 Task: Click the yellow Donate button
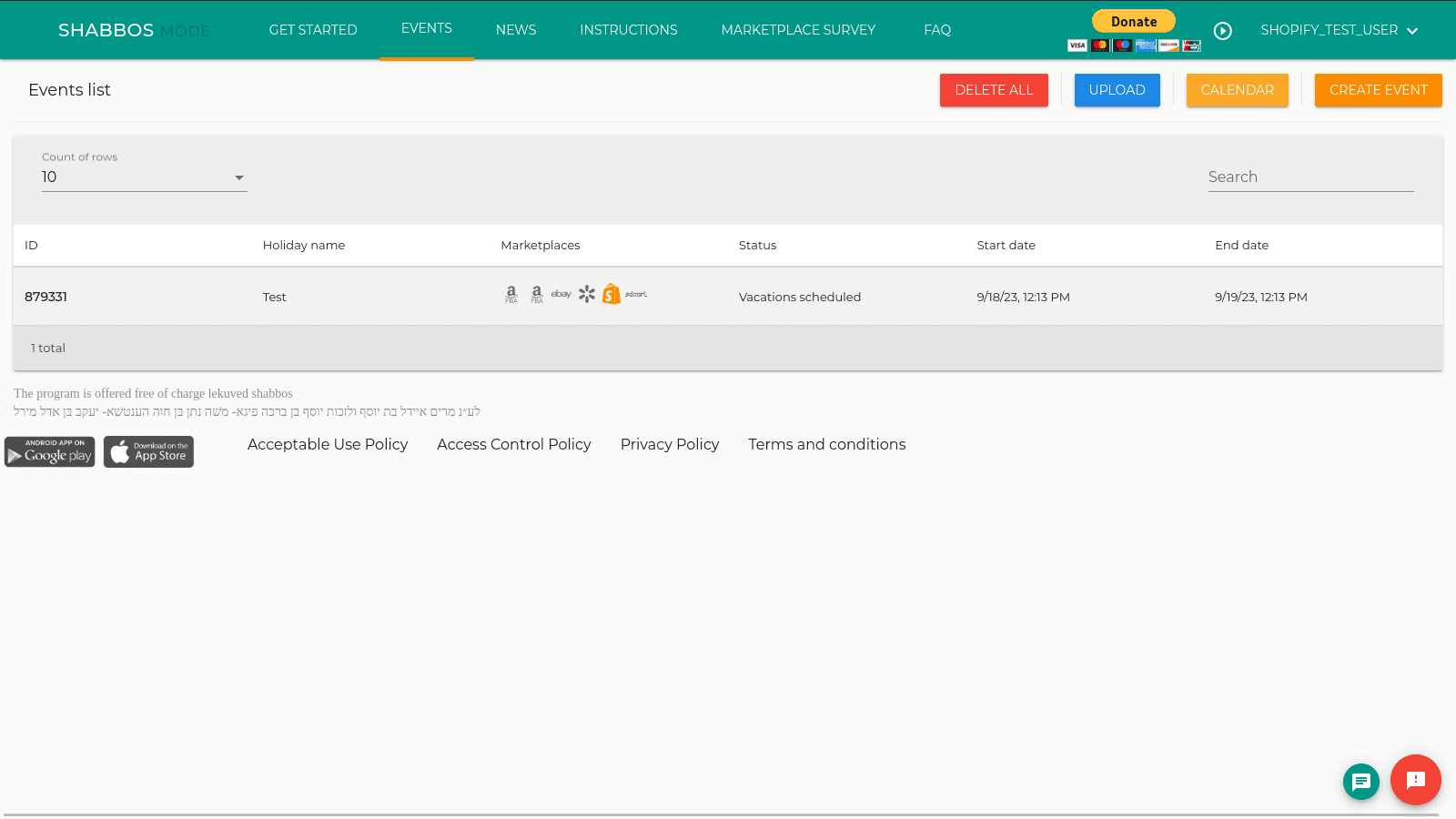click(x=1133, y=22)
